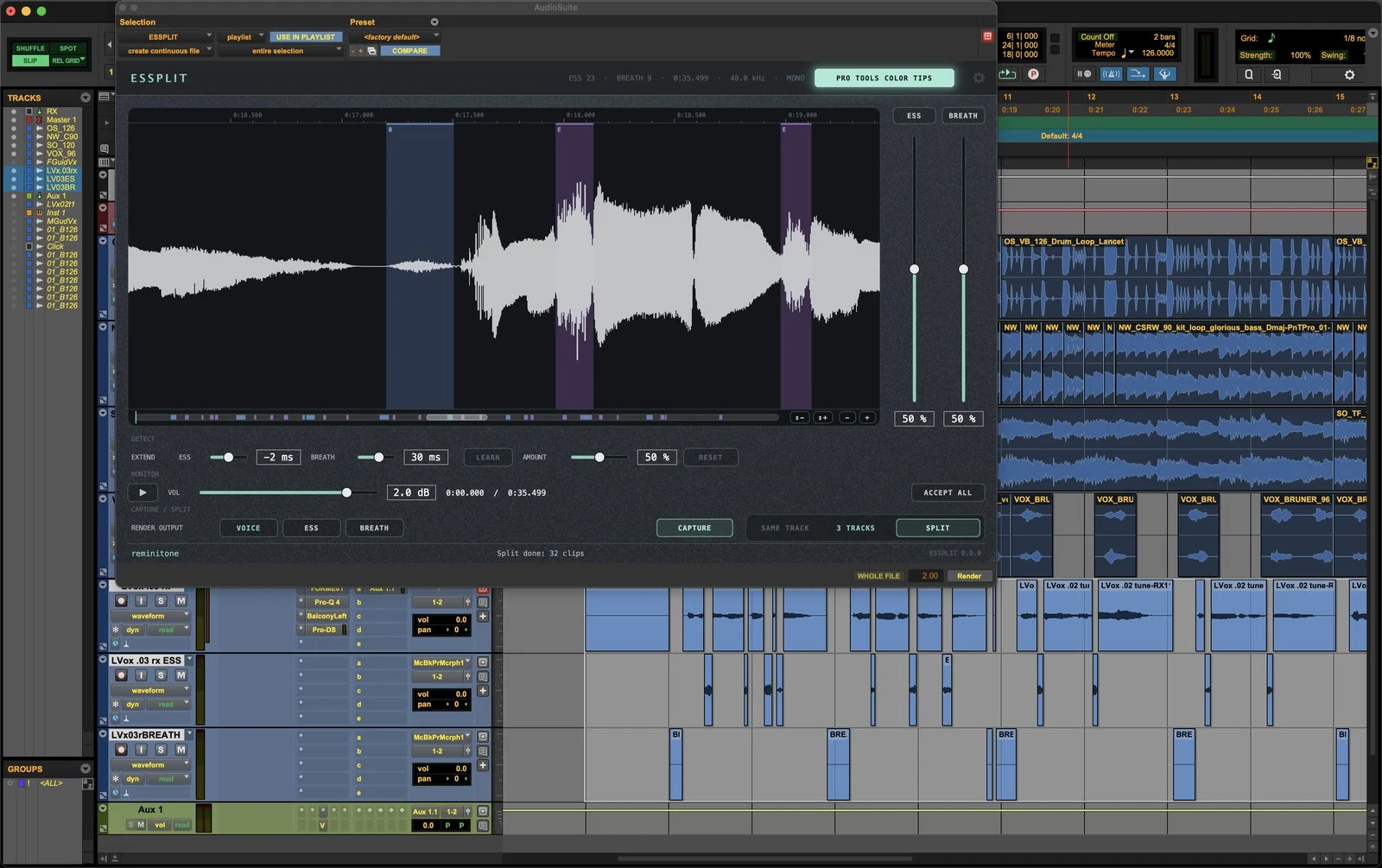Click the vertical zoom-in icon in ESSPLIT

click(x=823, y=417)
